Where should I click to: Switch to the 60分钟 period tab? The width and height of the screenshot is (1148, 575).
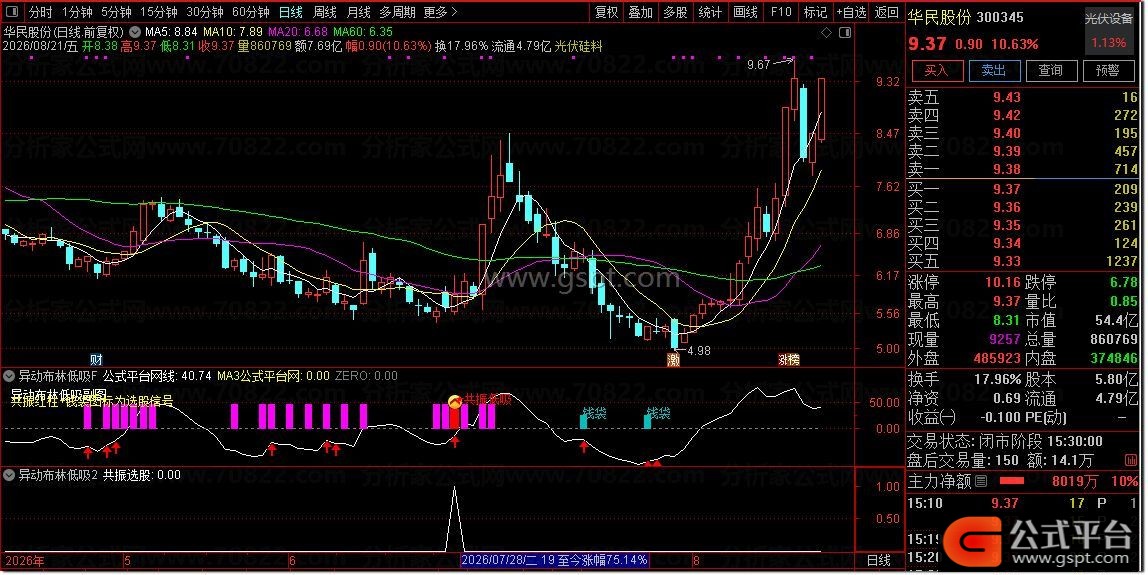250,12
